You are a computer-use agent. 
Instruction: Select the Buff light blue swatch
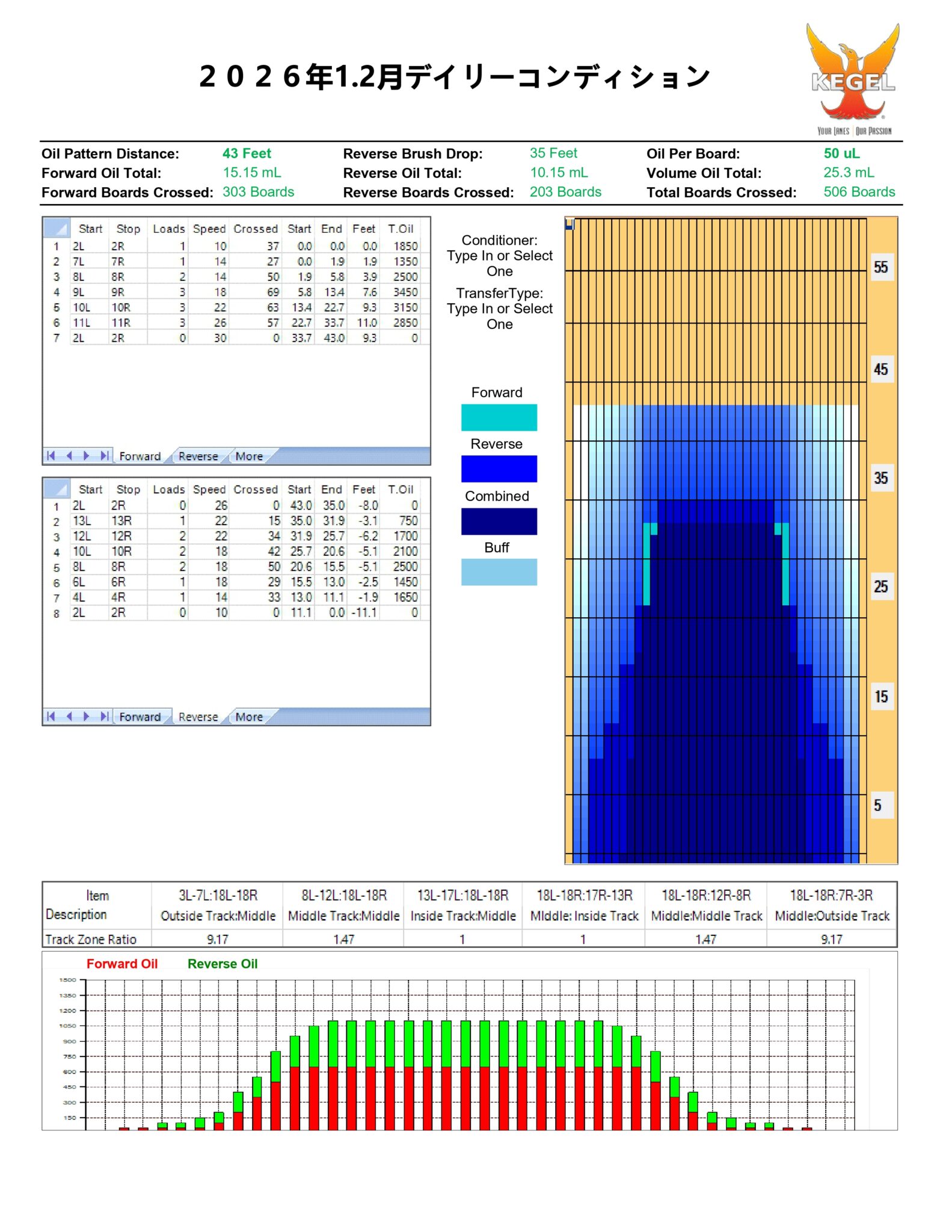[499, 571]
